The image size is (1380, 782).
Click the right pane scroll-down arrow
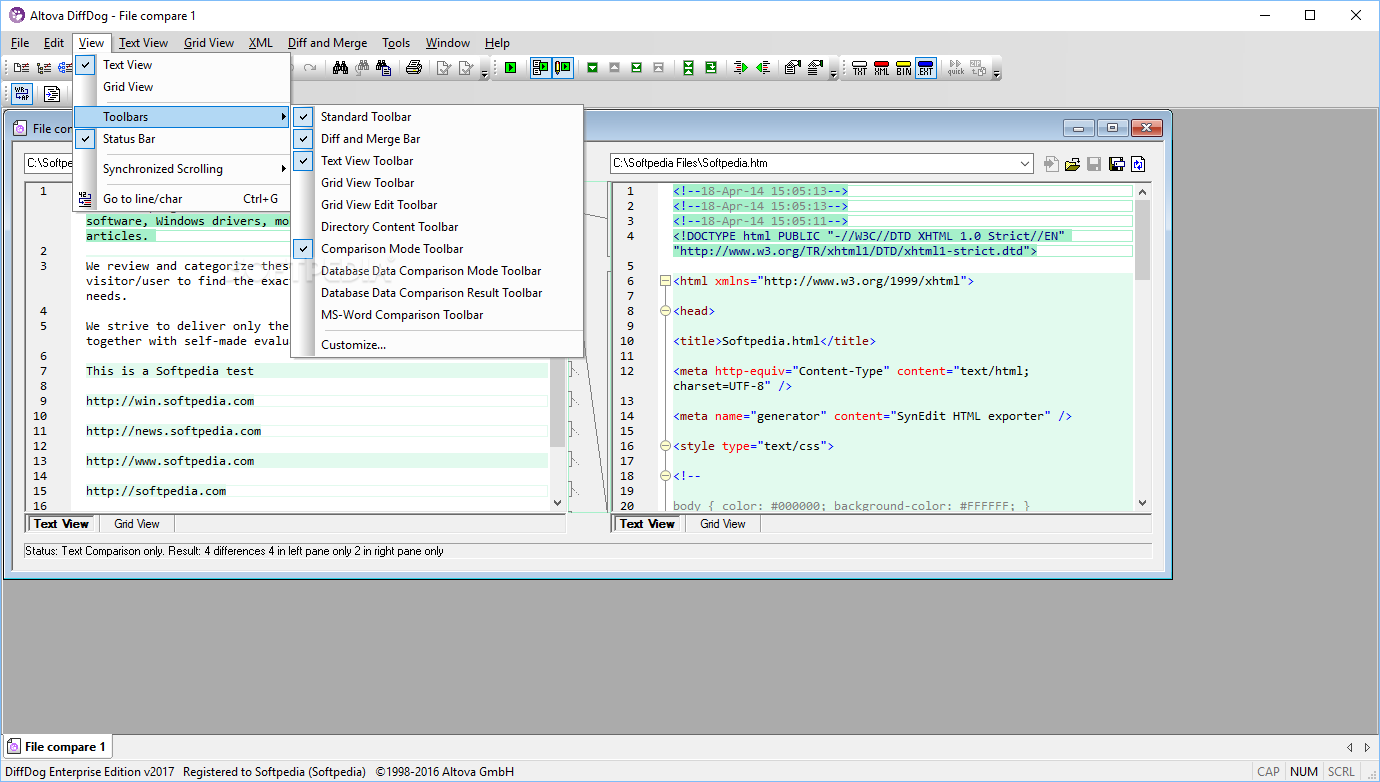tap(1142, 504)
